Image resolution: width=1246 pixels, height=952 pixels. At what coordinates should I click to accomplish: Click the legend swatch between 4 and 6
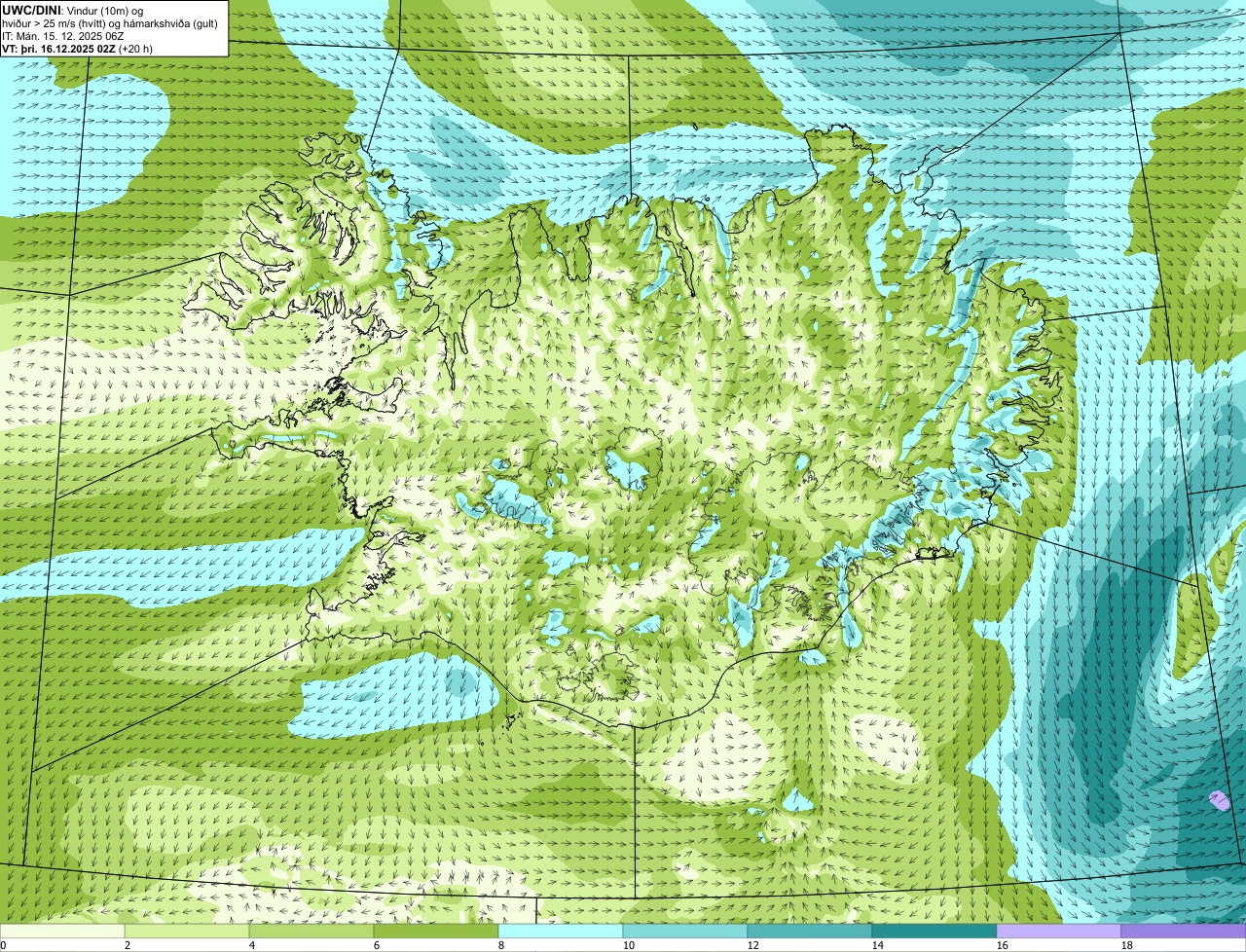pos(311,932)
